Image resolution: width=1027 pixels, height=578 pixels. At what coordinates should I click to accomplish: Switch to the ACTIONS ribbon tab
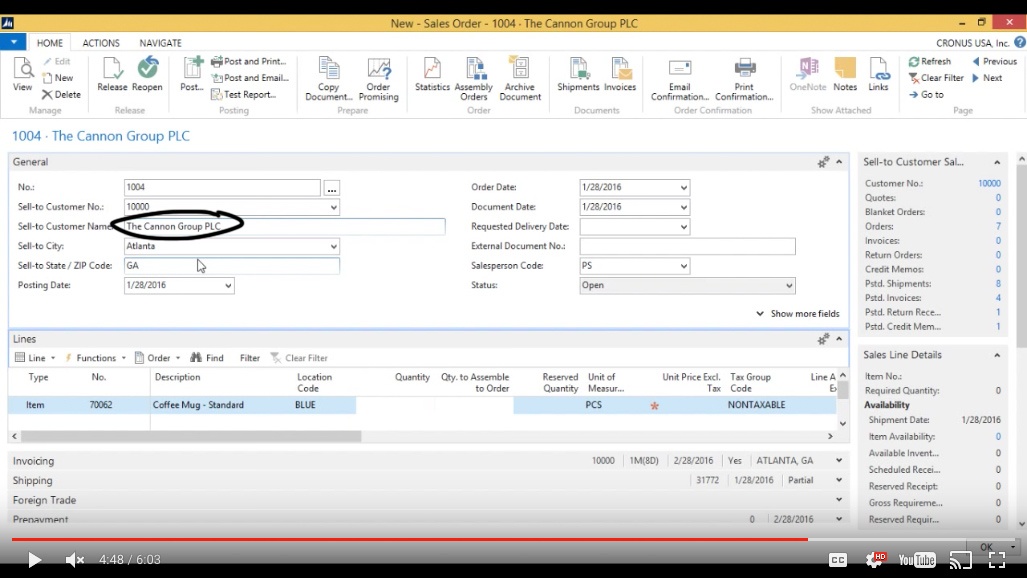click(x=101, y=43)
